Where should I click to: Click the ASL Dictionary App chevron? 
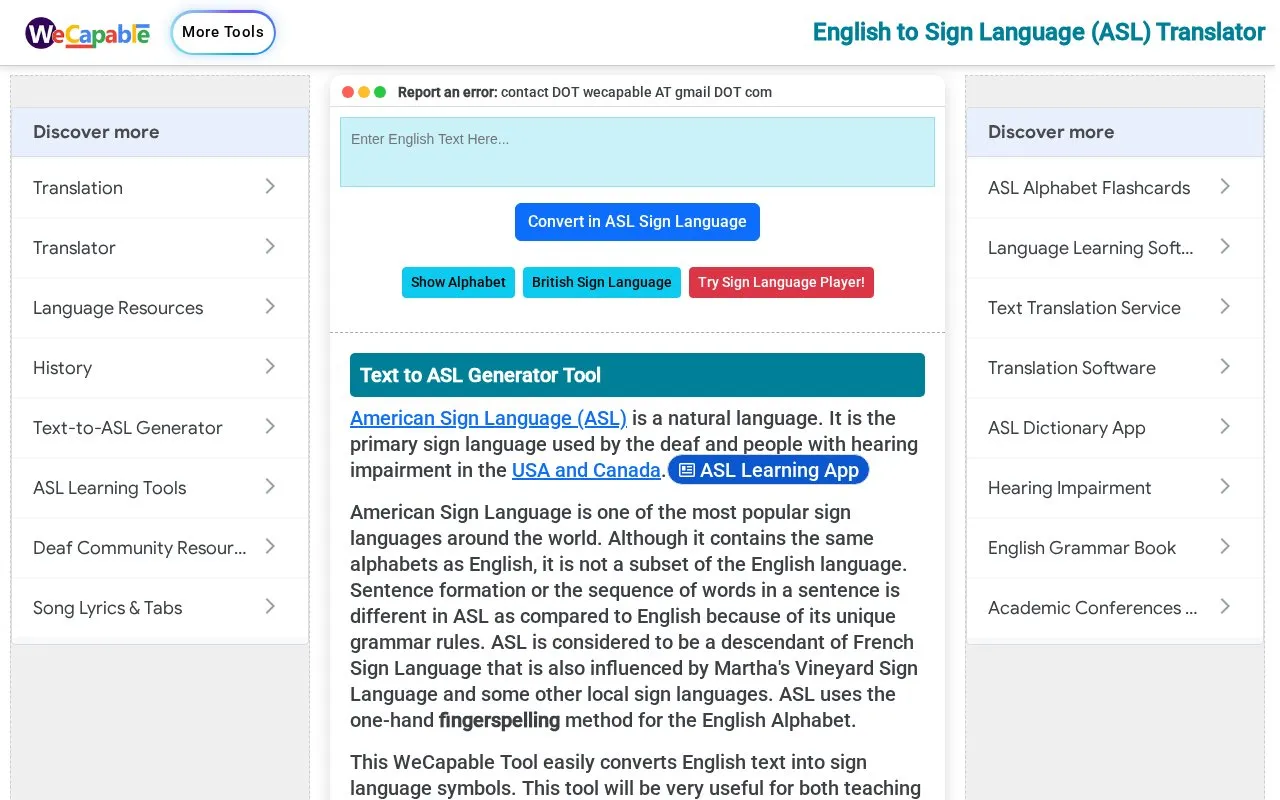(1225, 426)
